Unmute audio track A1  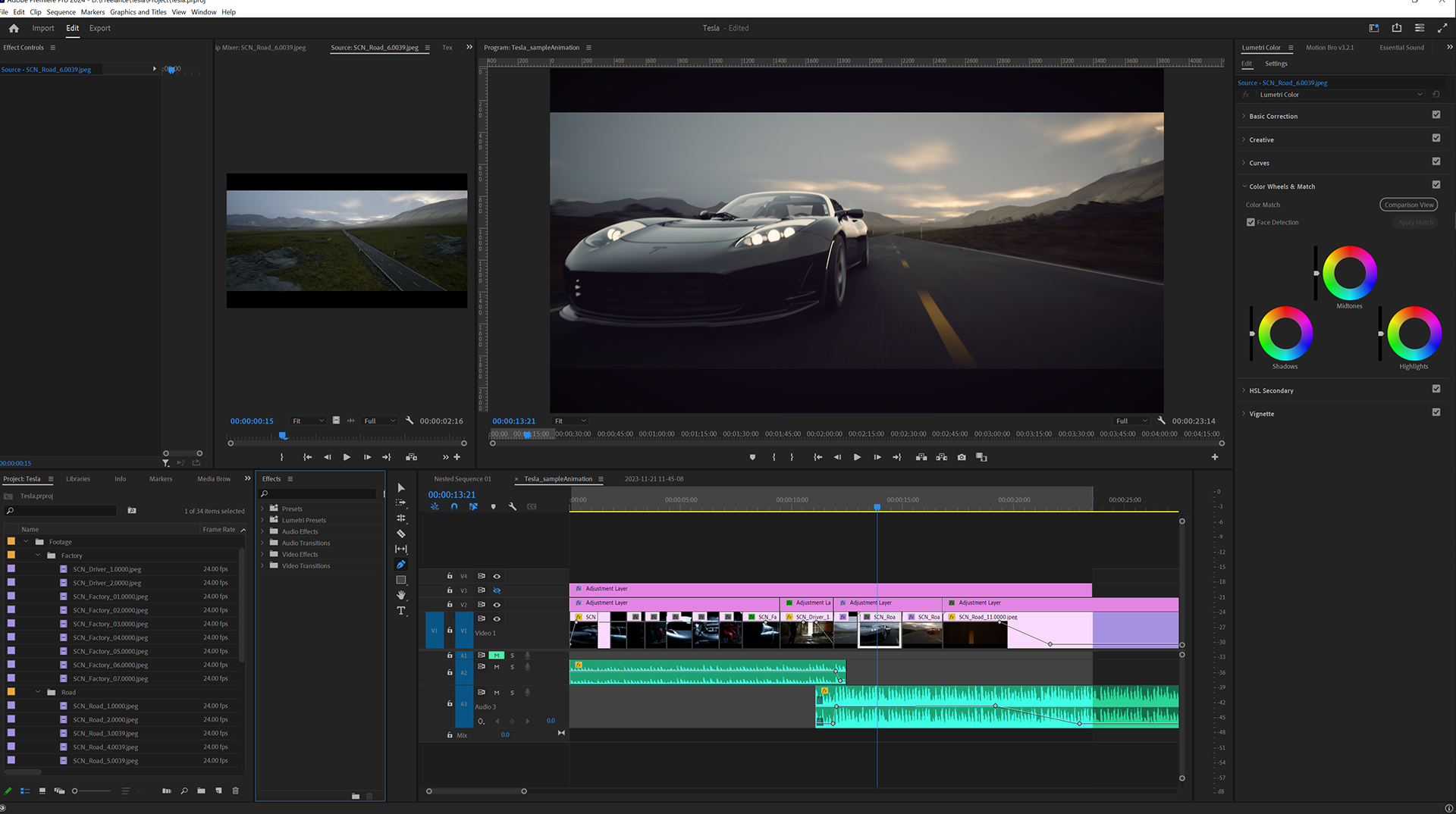click(x=497, y=655)
